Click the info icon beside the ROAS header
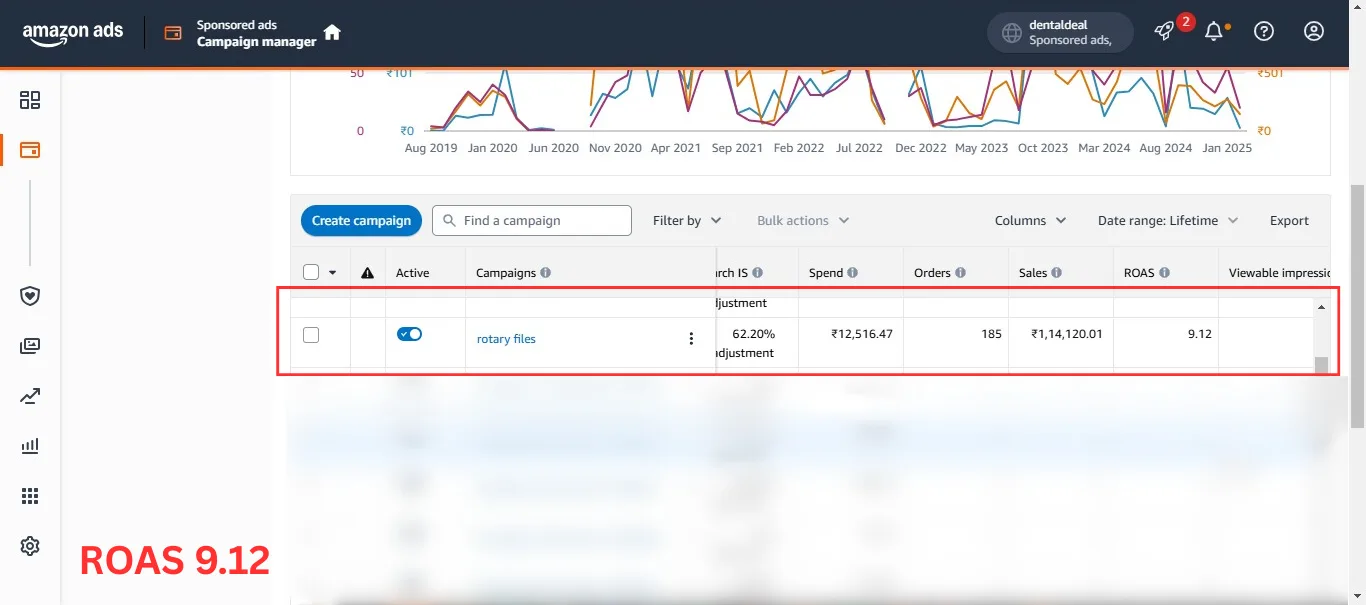 pos(1165,273)
